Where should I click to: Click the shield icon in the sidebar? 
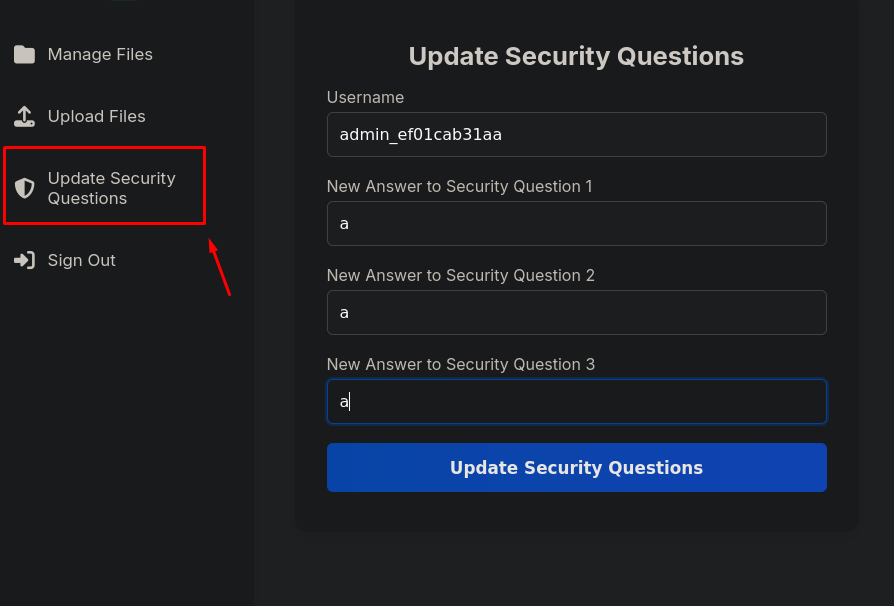[x=25, y=188]
